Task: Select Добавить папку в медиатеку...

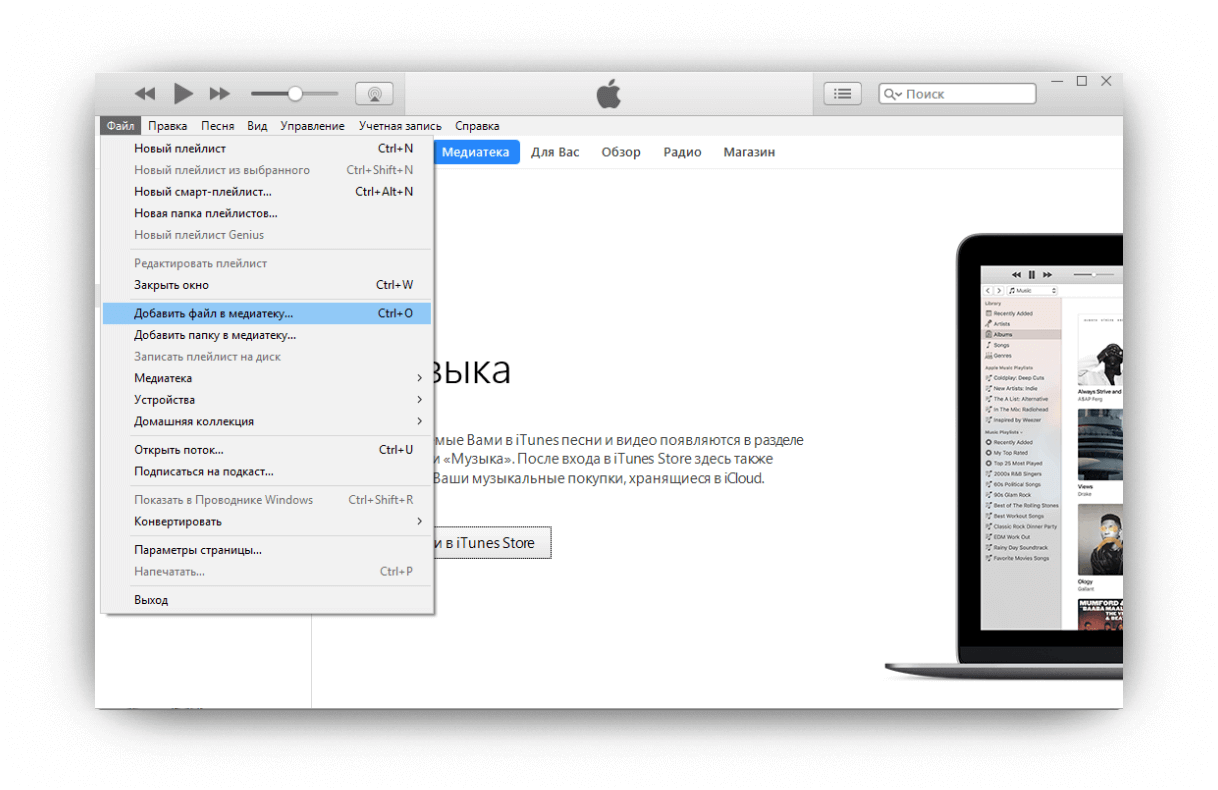Action: [267, 335]
